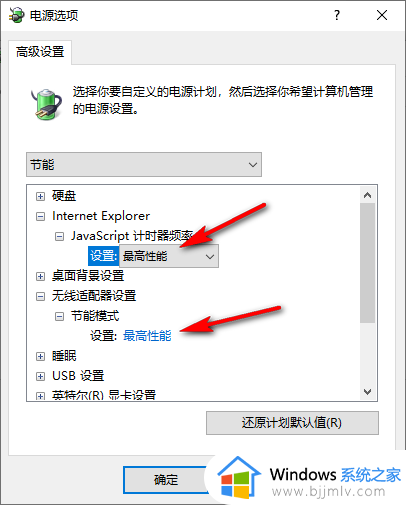406x505 pixels.
Task: Collapse the Internet Explorer node
Action: pos(40,217)
